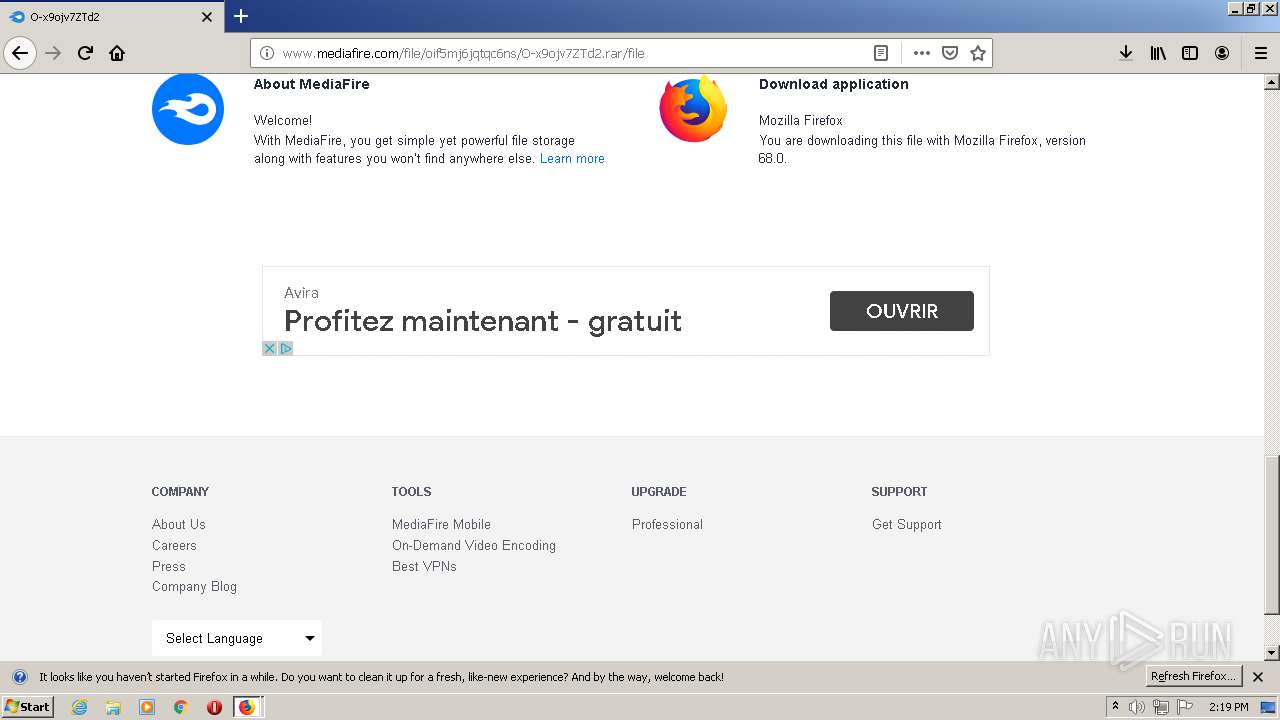Dismiss the Firefox refresh notification bar

(x=1258, y=677)
